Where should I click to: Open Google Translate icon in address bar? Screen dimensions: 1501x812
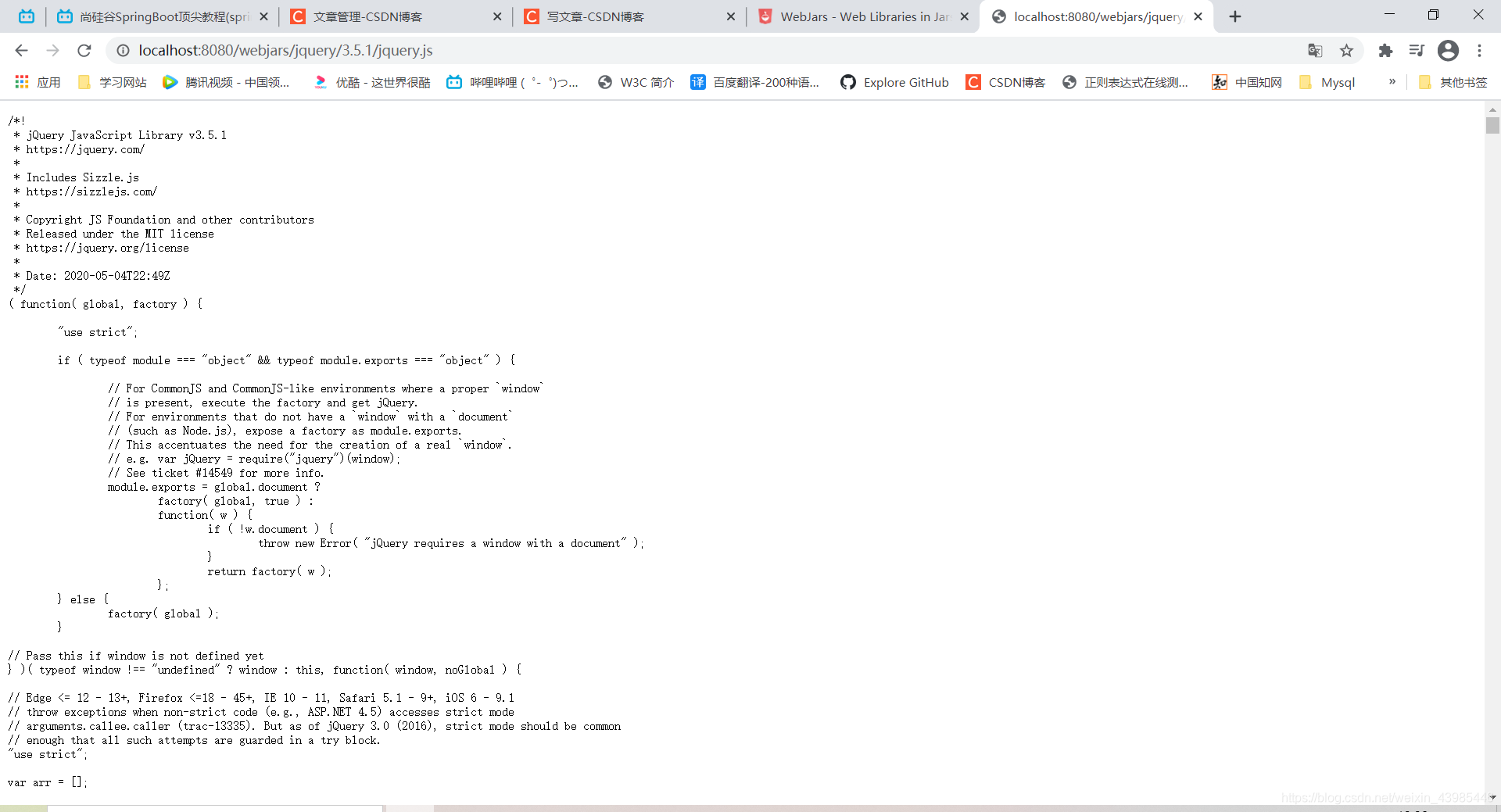pos(1315,51)
